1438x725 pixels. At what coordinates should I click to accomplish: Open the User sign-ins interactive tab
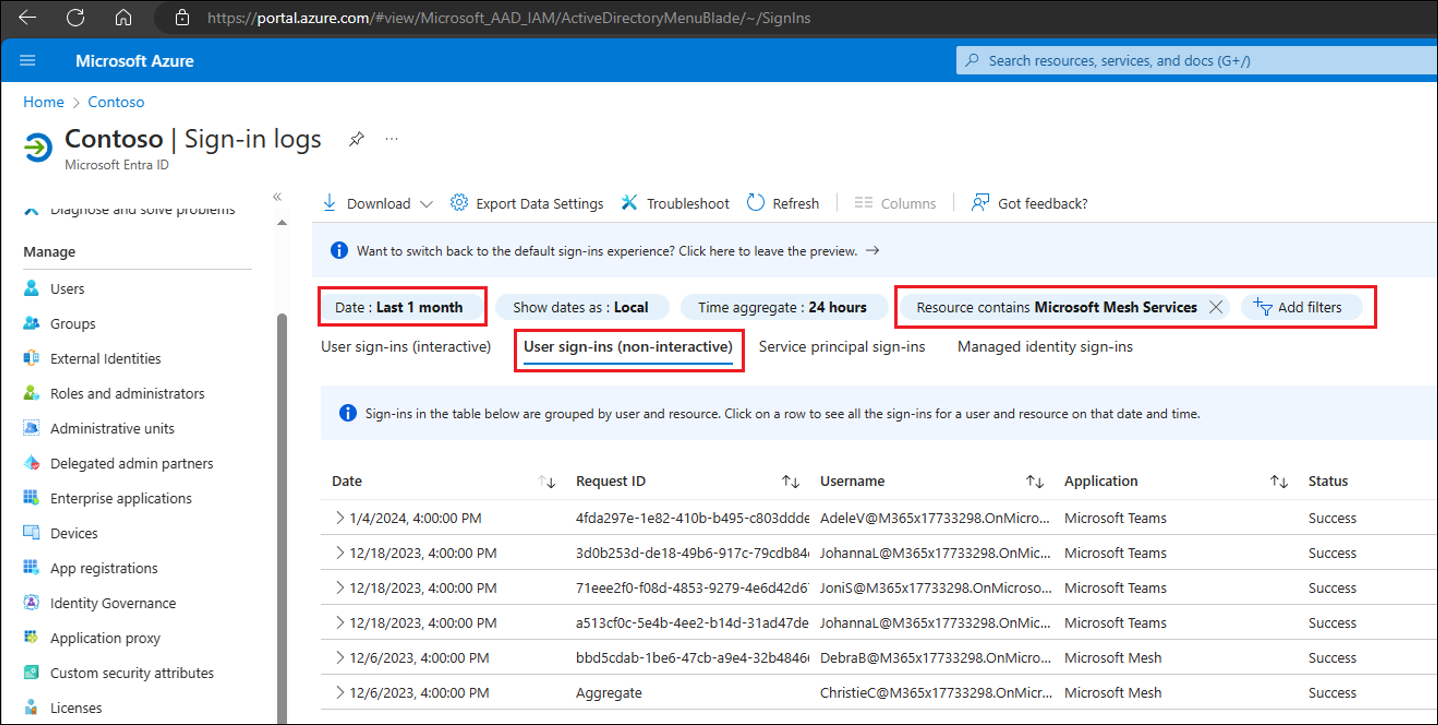[x=404, y=346]
